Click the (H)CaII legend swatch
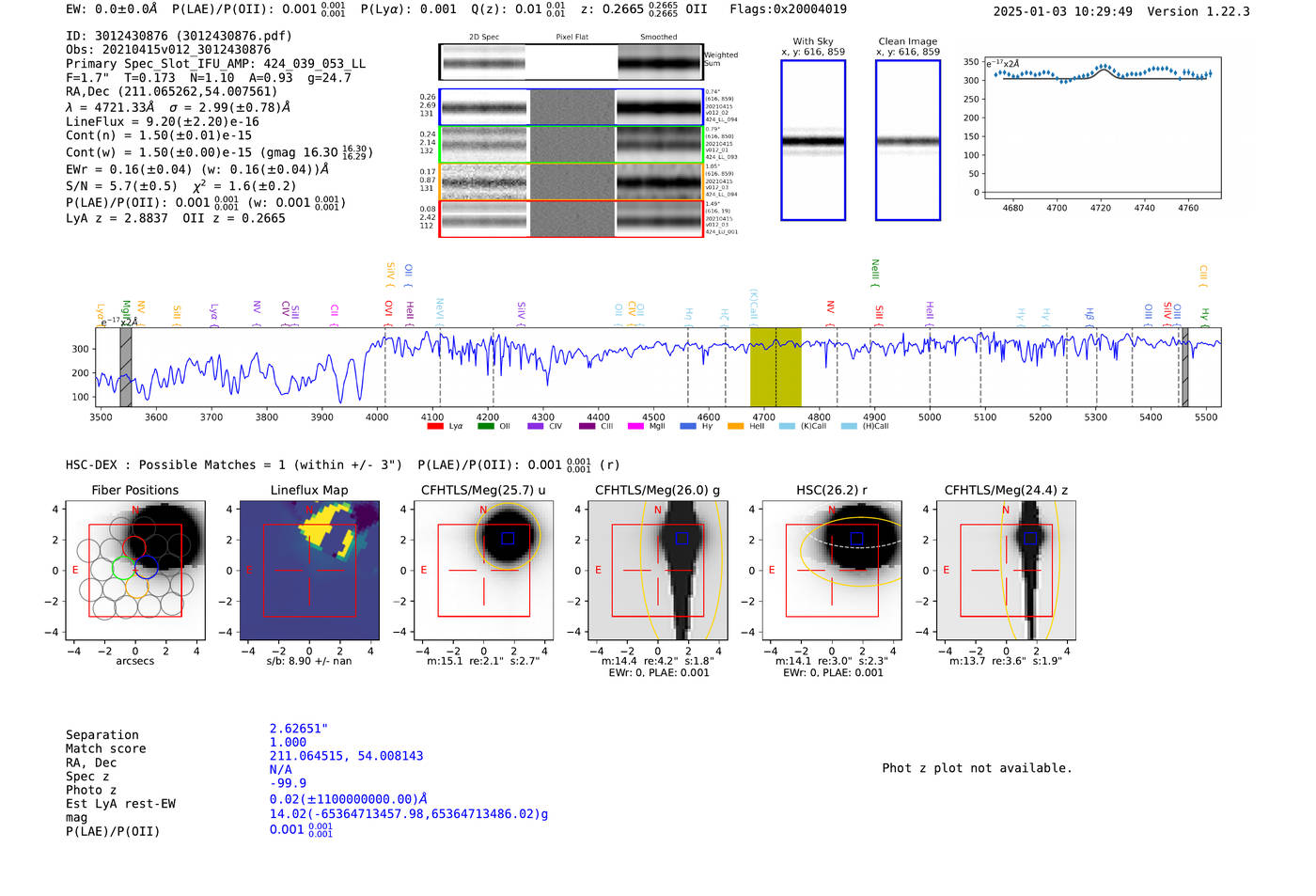The width and height of the screenshot is (1316, 896). coord(850,426)
